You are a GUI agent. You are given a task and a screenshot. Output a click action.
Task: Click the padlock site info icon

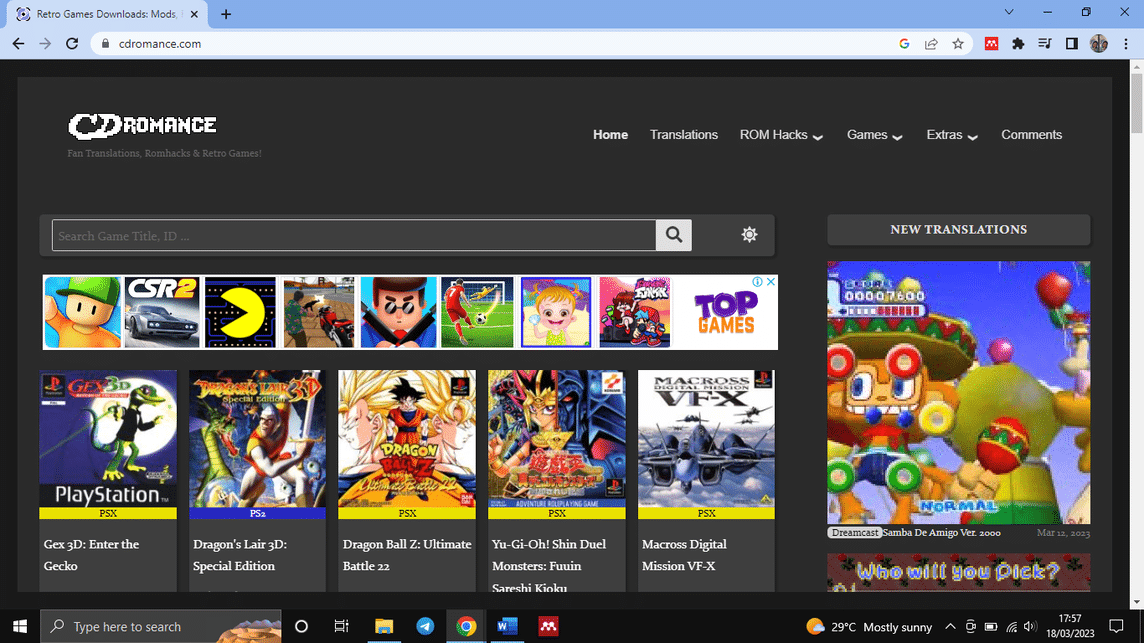(105, 44)
